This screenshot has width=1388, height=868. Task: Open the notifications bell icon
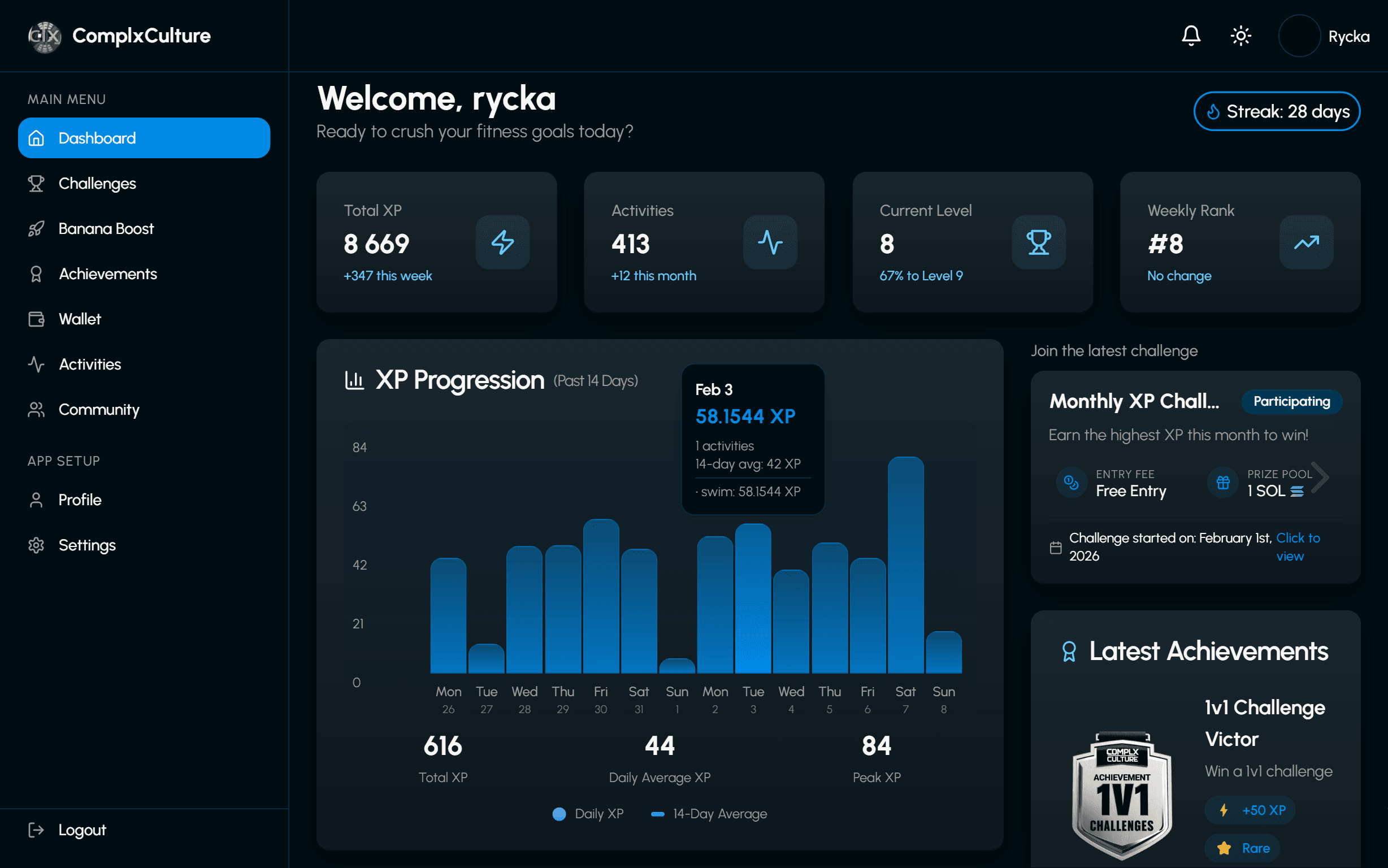tap(1191, 36)
